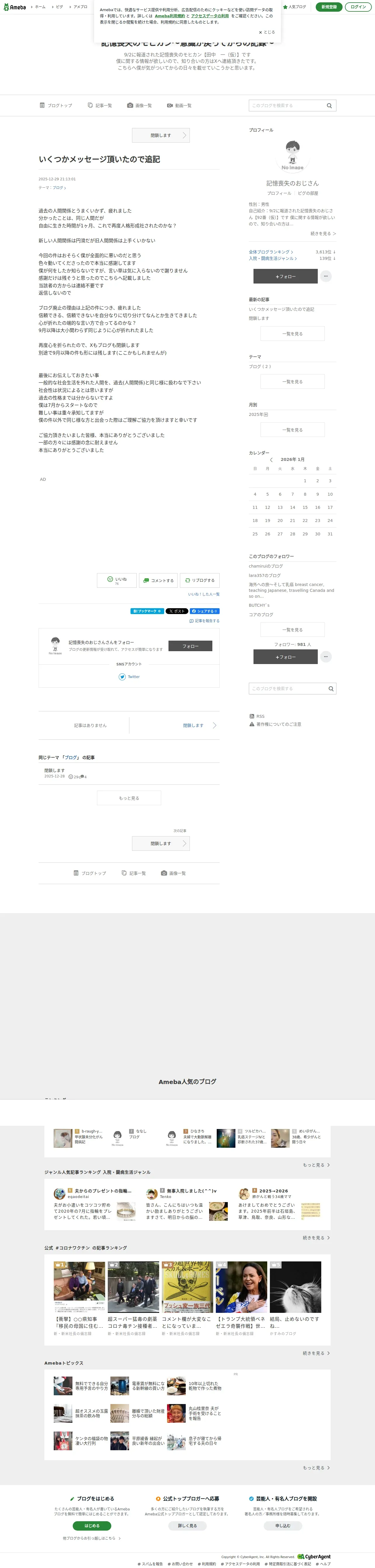Click 一覧を見る under 最新の記事
This screenshot has height=1568, width=375.
coord(292,333)
